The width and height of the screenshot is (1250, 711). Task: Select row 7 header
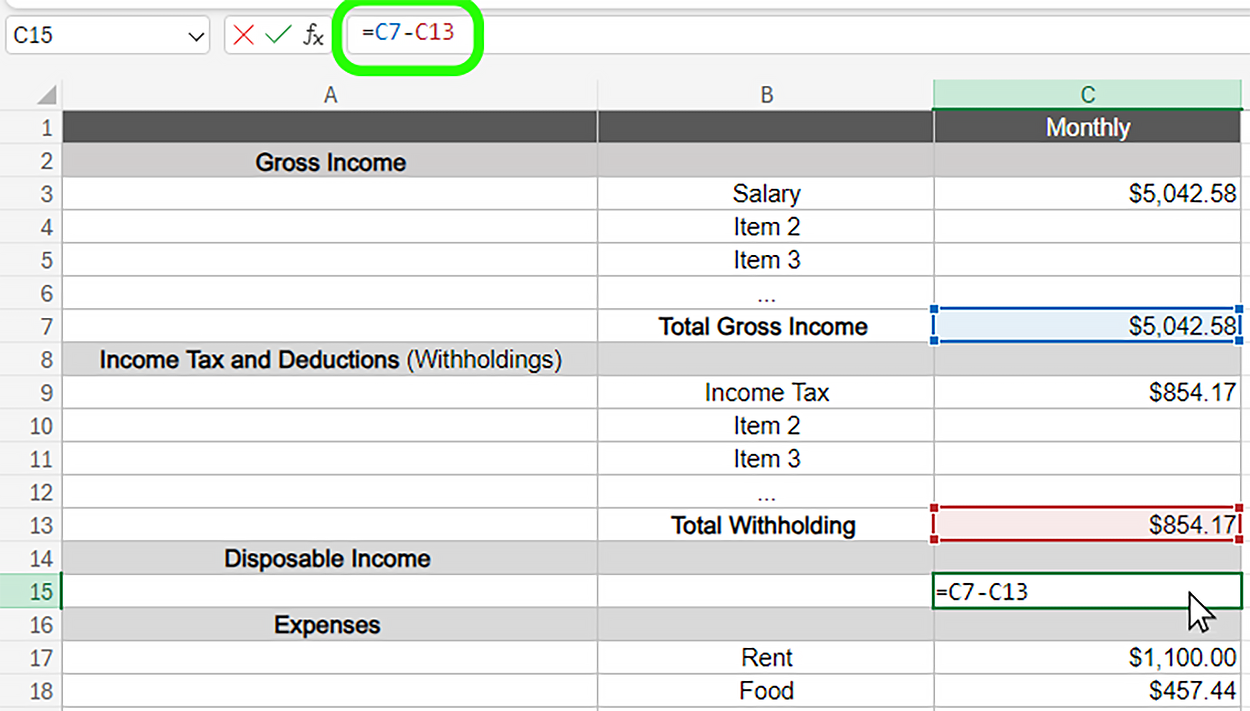tap(31, 326)
